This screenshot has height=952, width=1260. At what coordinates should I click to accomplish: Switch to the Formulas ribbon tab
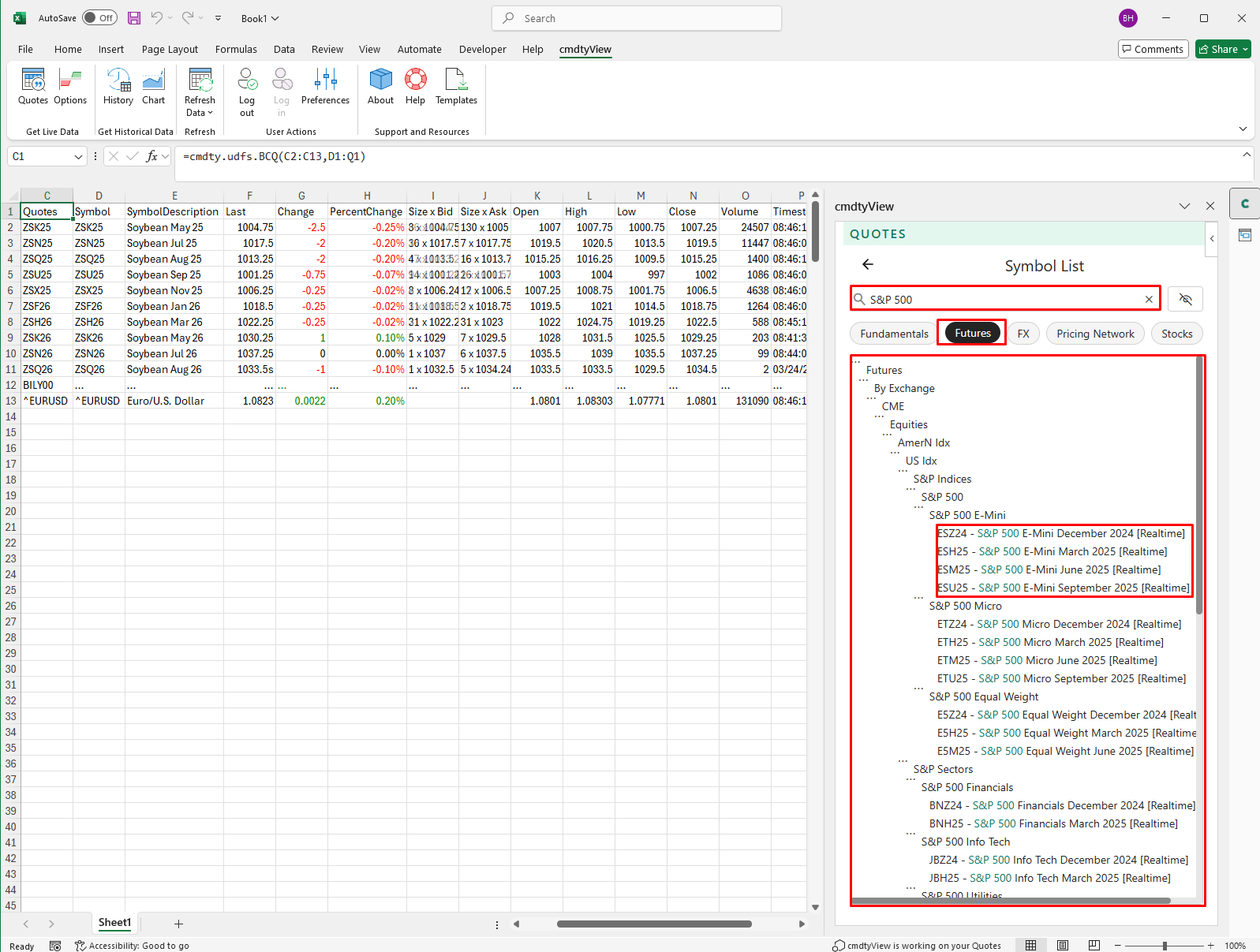(x=236, y=49)
